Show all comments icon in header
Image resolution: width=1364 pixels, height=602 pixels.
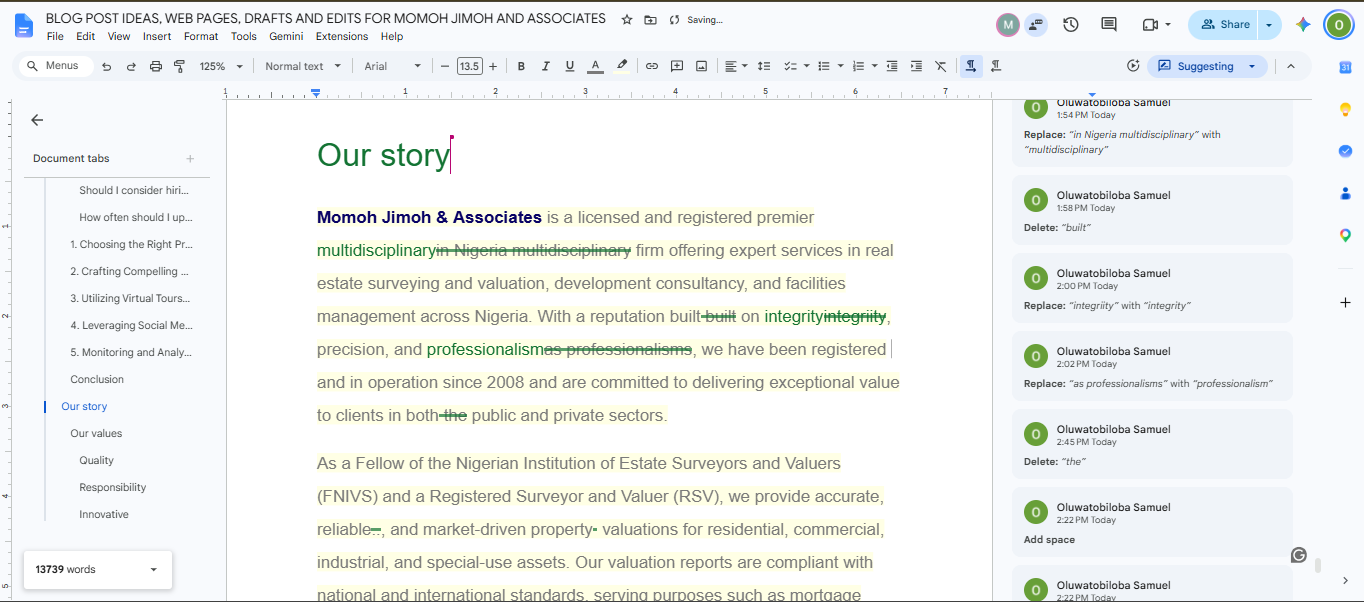click(x=1109, y=25)
